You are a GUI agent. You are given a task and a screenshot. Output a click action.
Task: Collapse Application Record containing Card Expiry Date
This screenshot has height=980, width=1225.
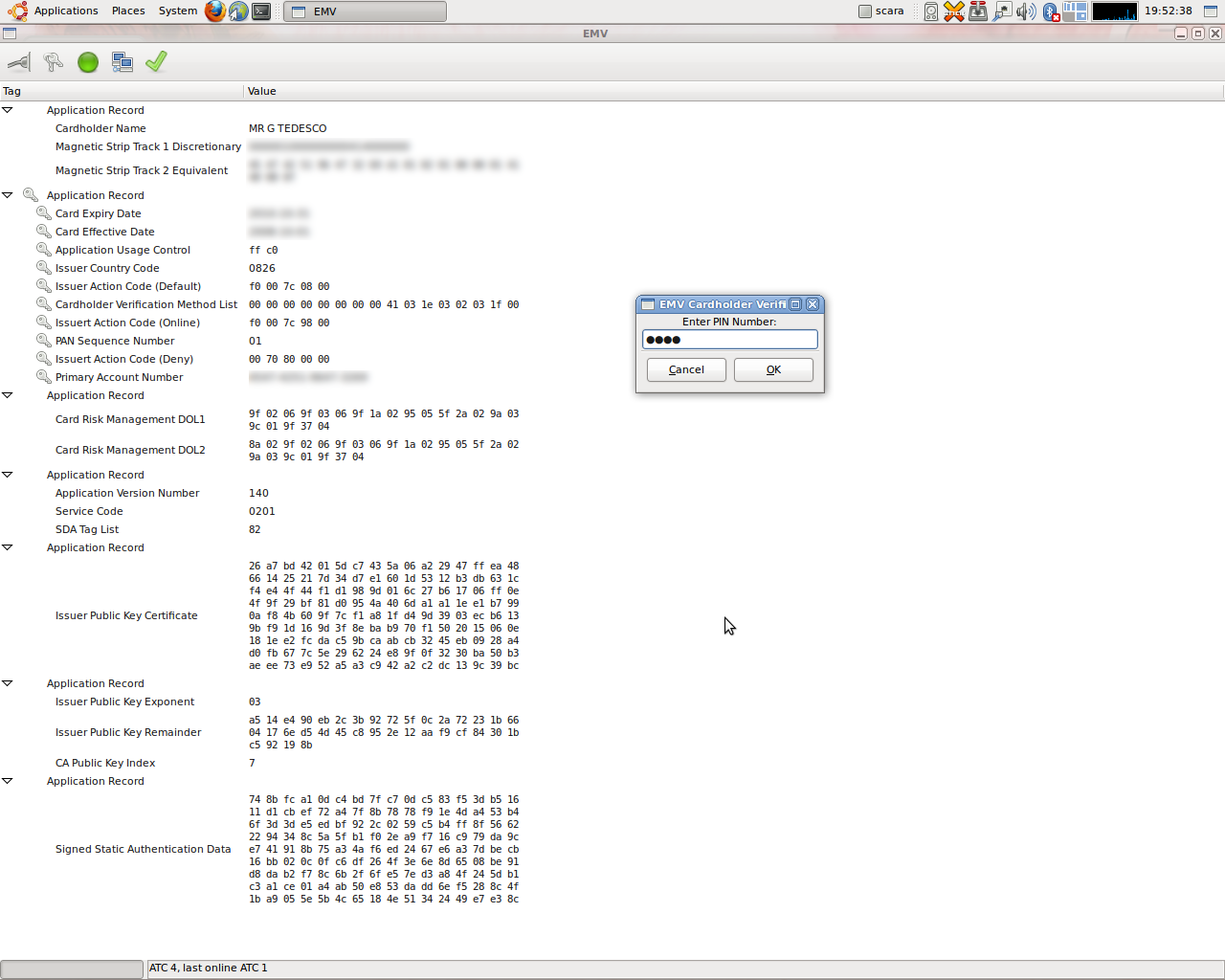point(8,195)
